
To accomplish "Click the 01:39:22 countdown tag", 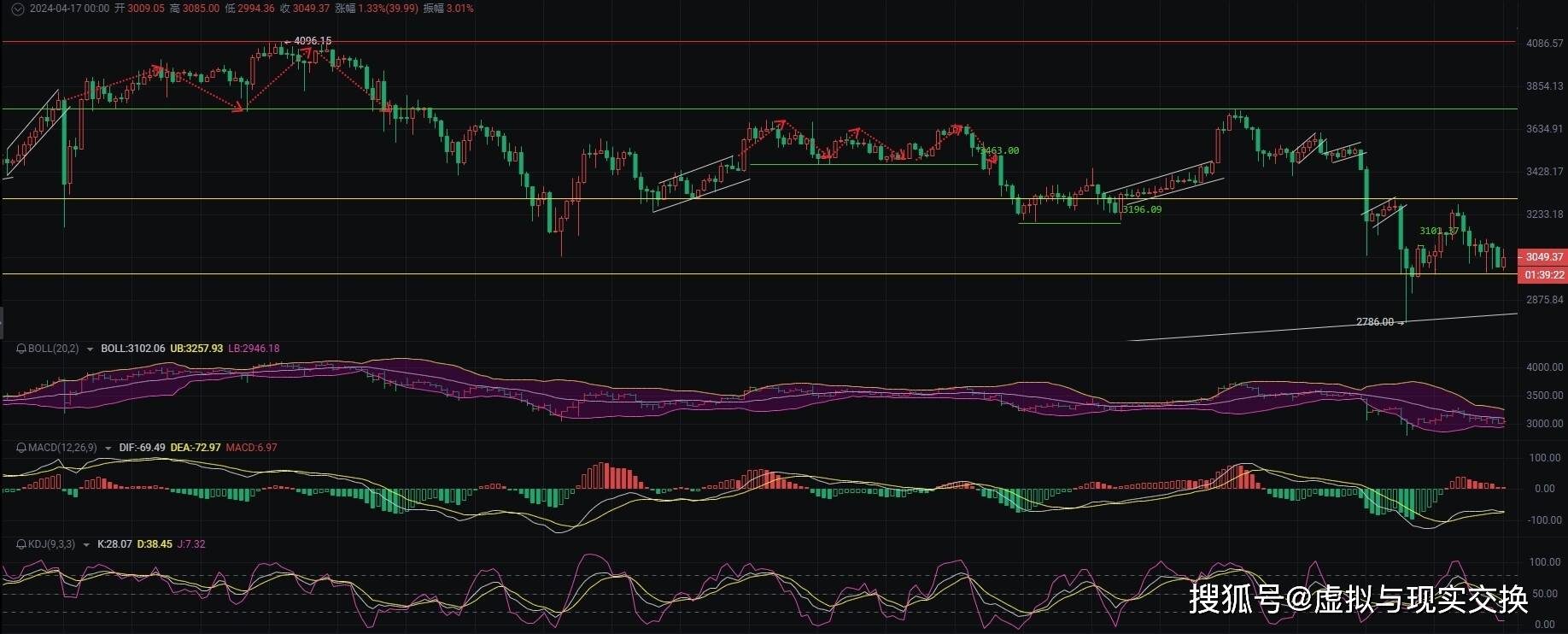I will [1542, 275].
